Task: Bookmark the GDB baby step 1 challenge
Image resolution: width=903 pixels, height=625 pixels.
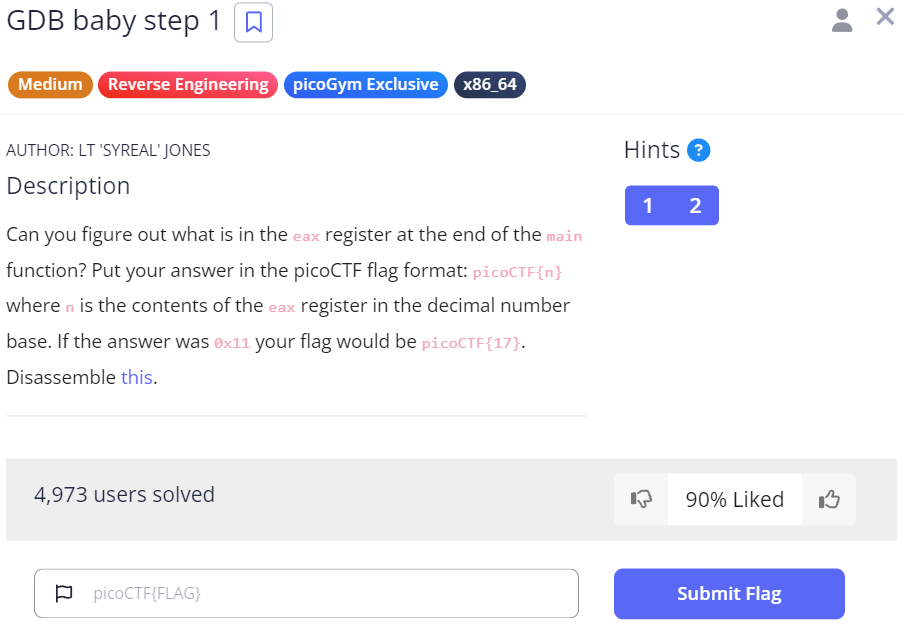Action: 253,22
